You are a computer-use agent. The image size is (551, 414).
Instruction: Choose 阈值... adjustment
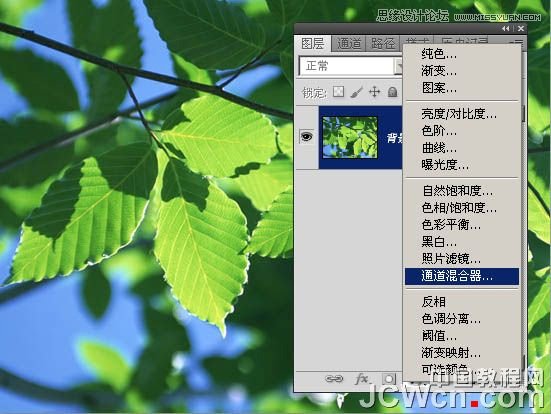coord(462,336)
